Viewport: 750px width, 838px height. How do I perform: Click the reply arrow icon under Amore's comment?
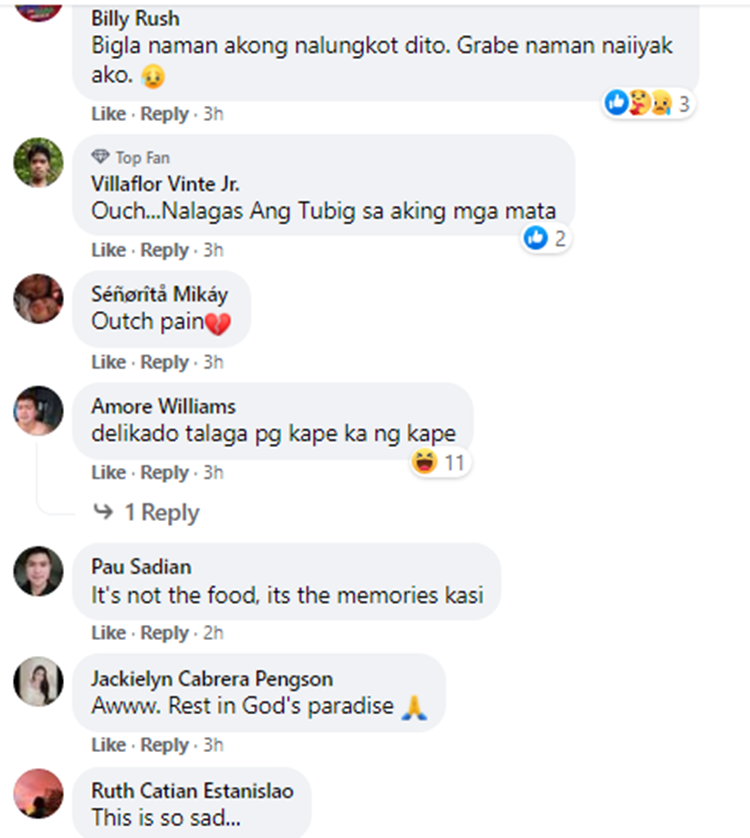point(103,511)
